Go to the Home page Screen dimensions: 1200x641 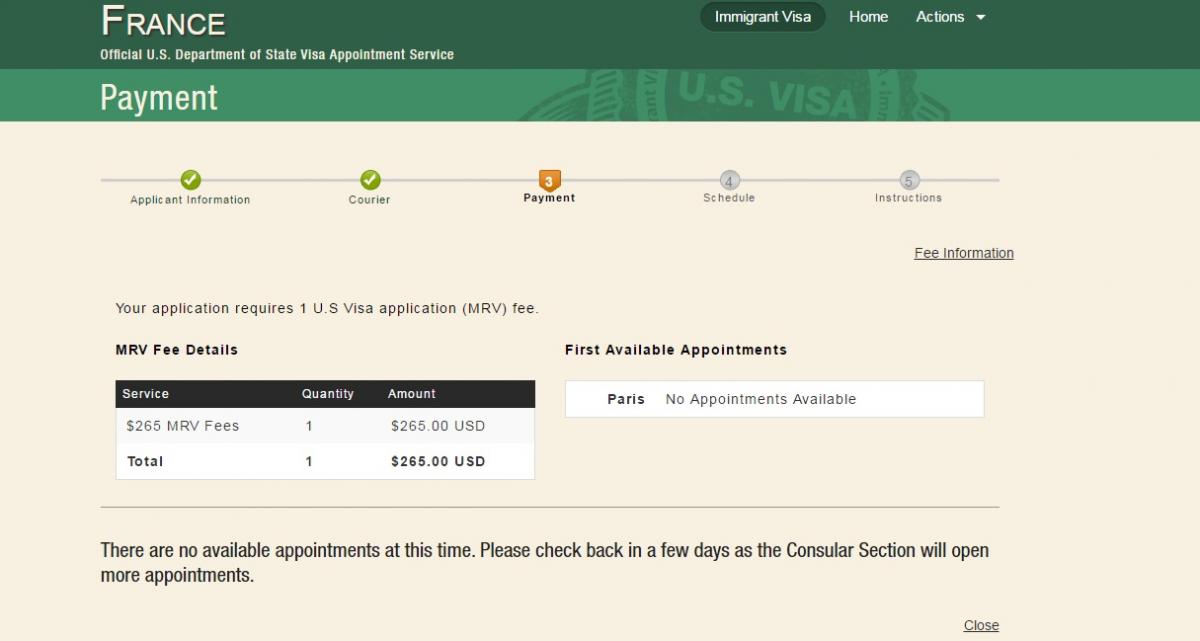(x=868, y=17)
